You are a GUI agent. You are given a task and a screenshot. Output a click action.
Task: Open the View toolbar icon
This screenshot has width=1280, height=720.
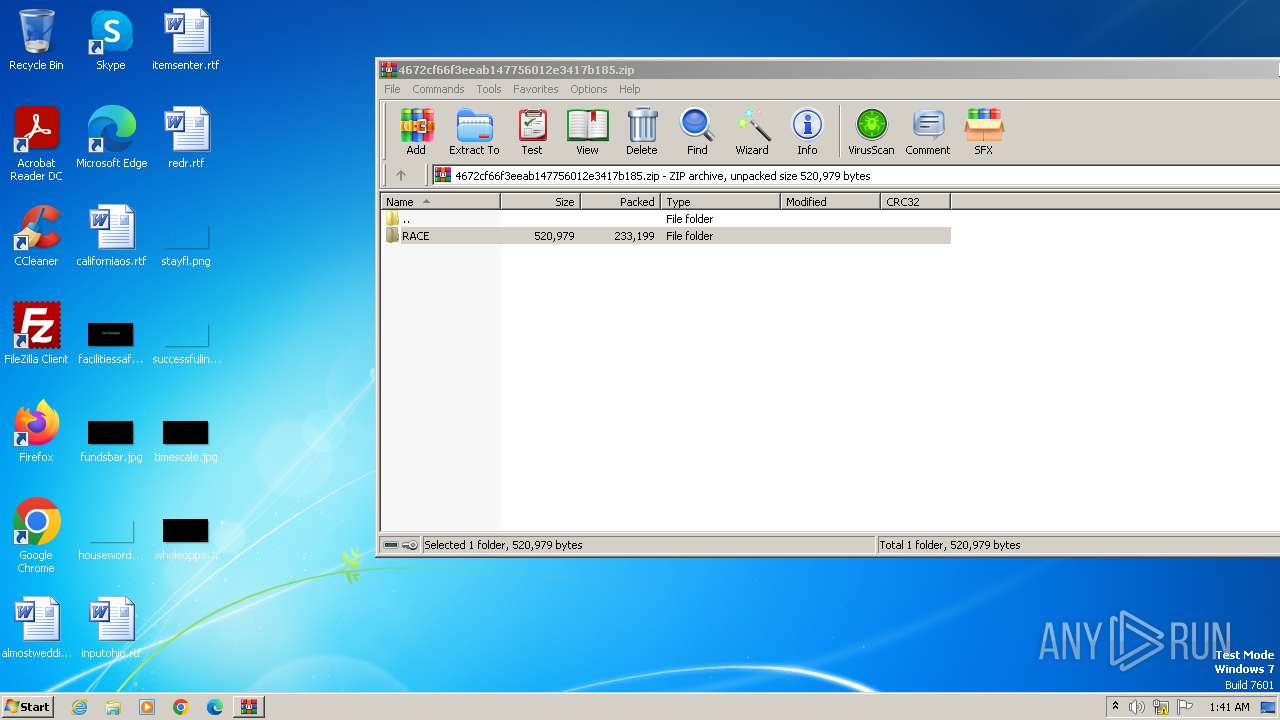coord(587,132)
